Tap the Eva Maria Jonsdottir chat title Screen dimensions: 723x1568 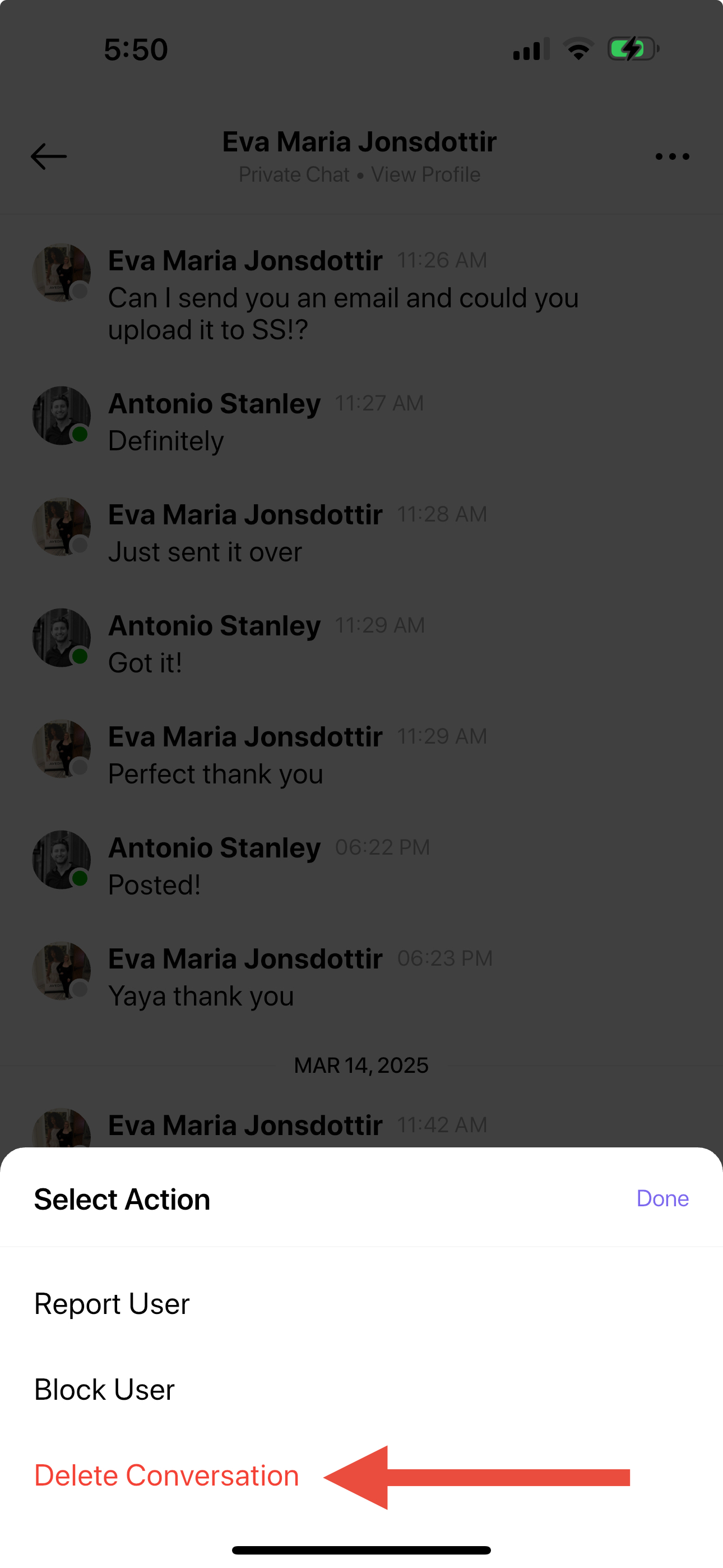(359, 142)
